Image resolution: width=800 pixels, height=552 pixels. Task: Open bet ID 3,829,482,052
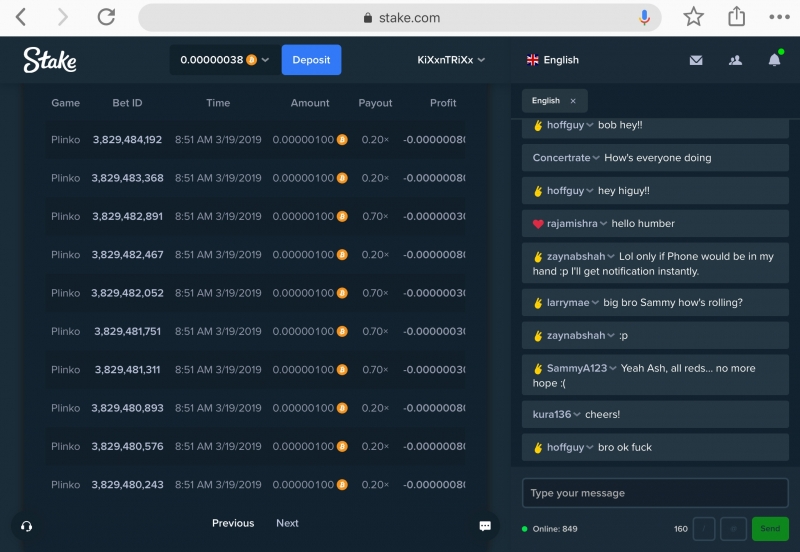click(x=127, y=293)
